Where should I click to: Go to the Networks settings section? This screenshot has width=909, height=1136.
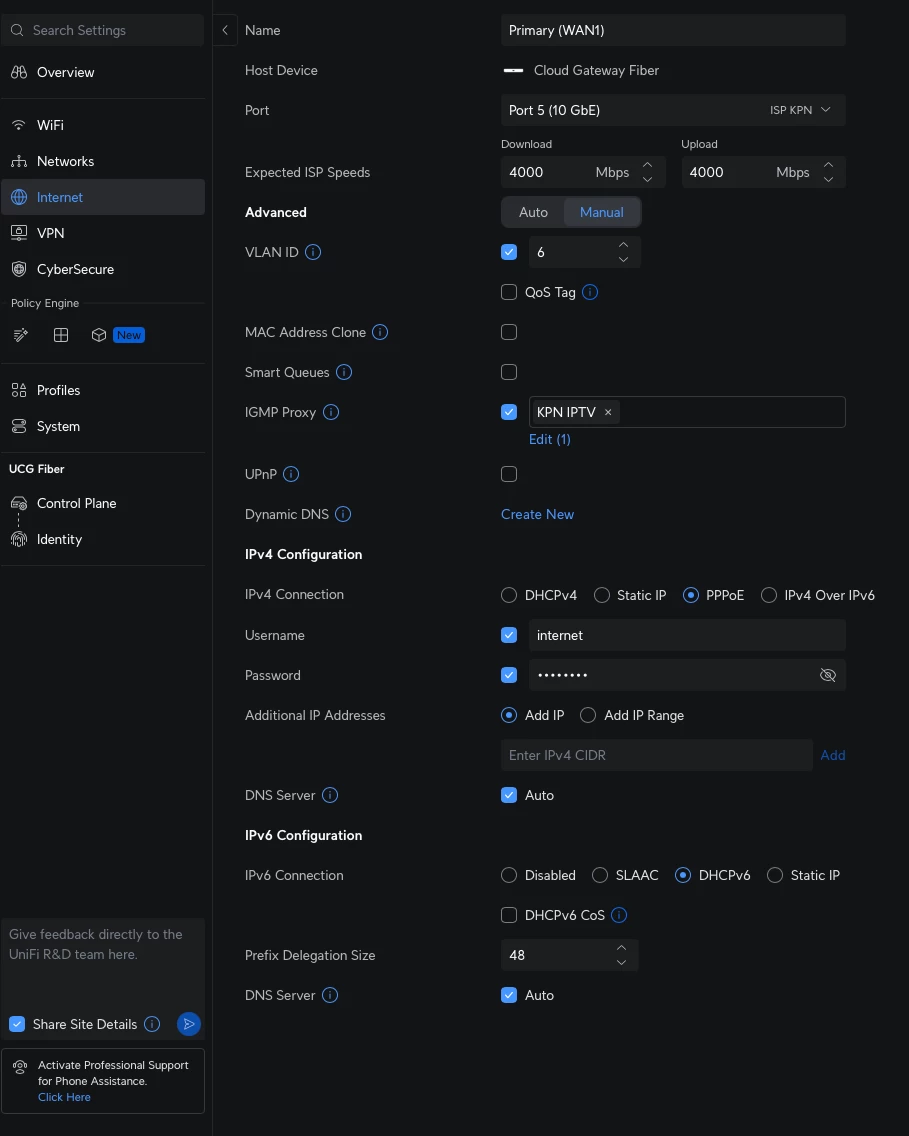point(65,161)
